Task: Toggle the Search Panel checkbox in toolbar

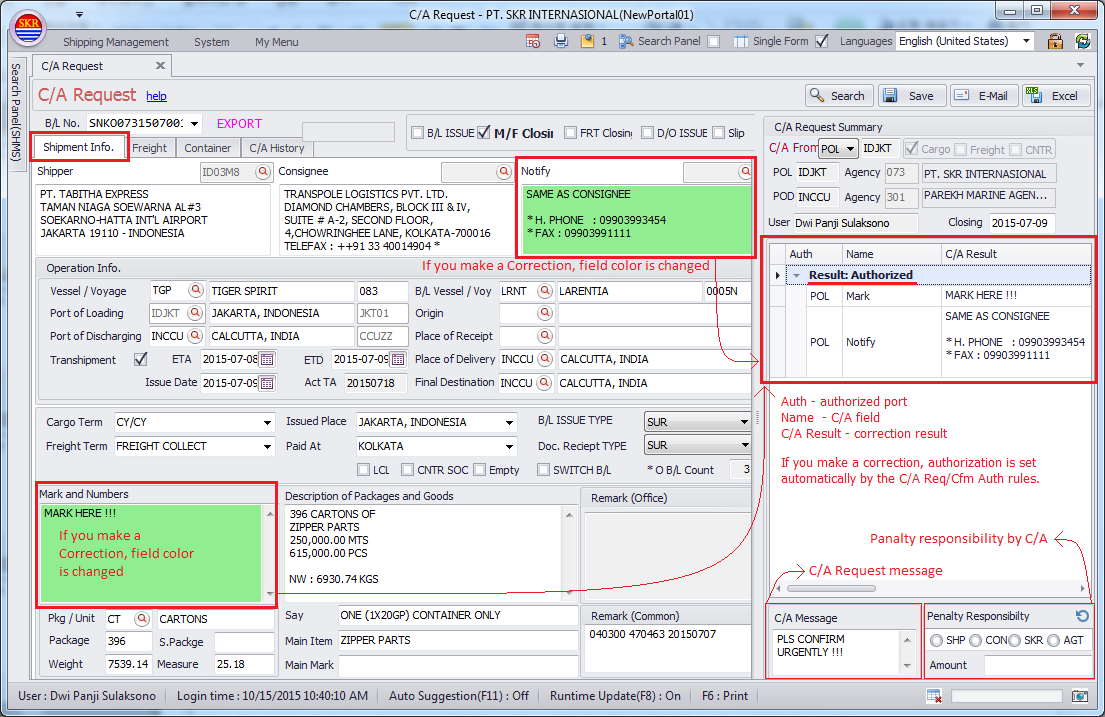Action: point(714,42)
